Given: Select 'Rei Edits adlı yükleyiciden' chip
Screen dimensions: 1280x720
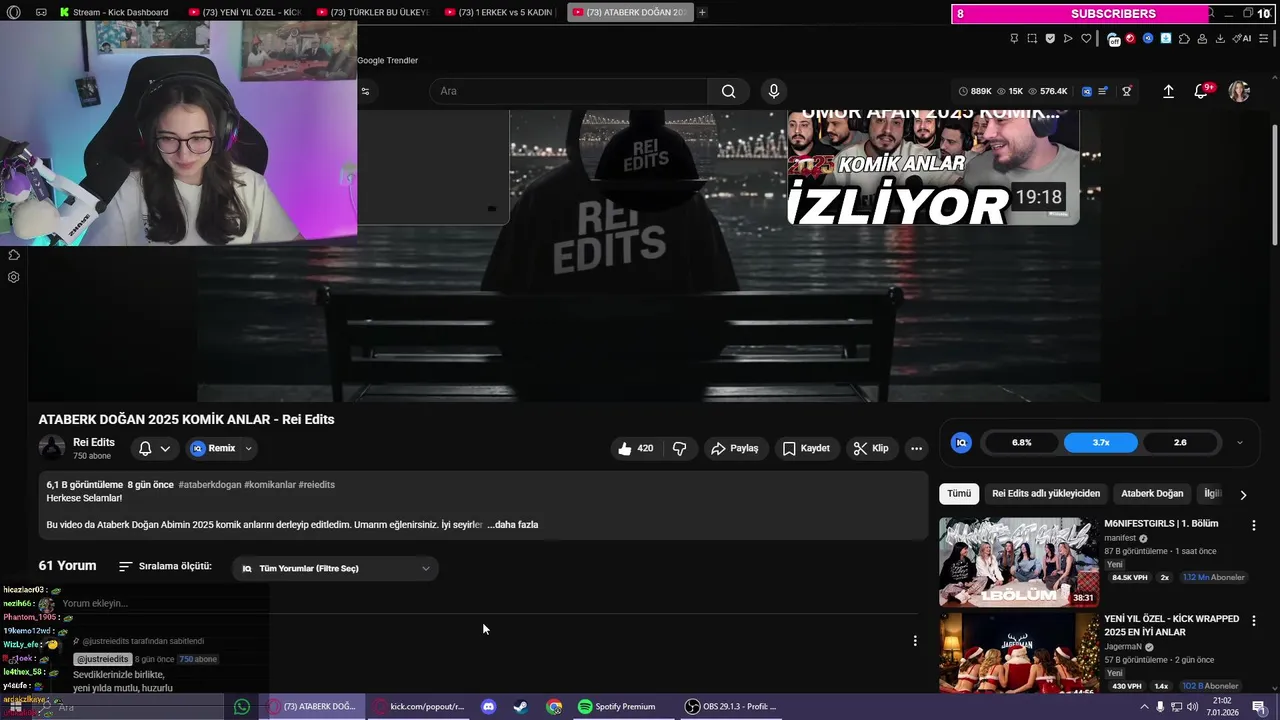Looking at the screenshot, I should coord(1046,493).
